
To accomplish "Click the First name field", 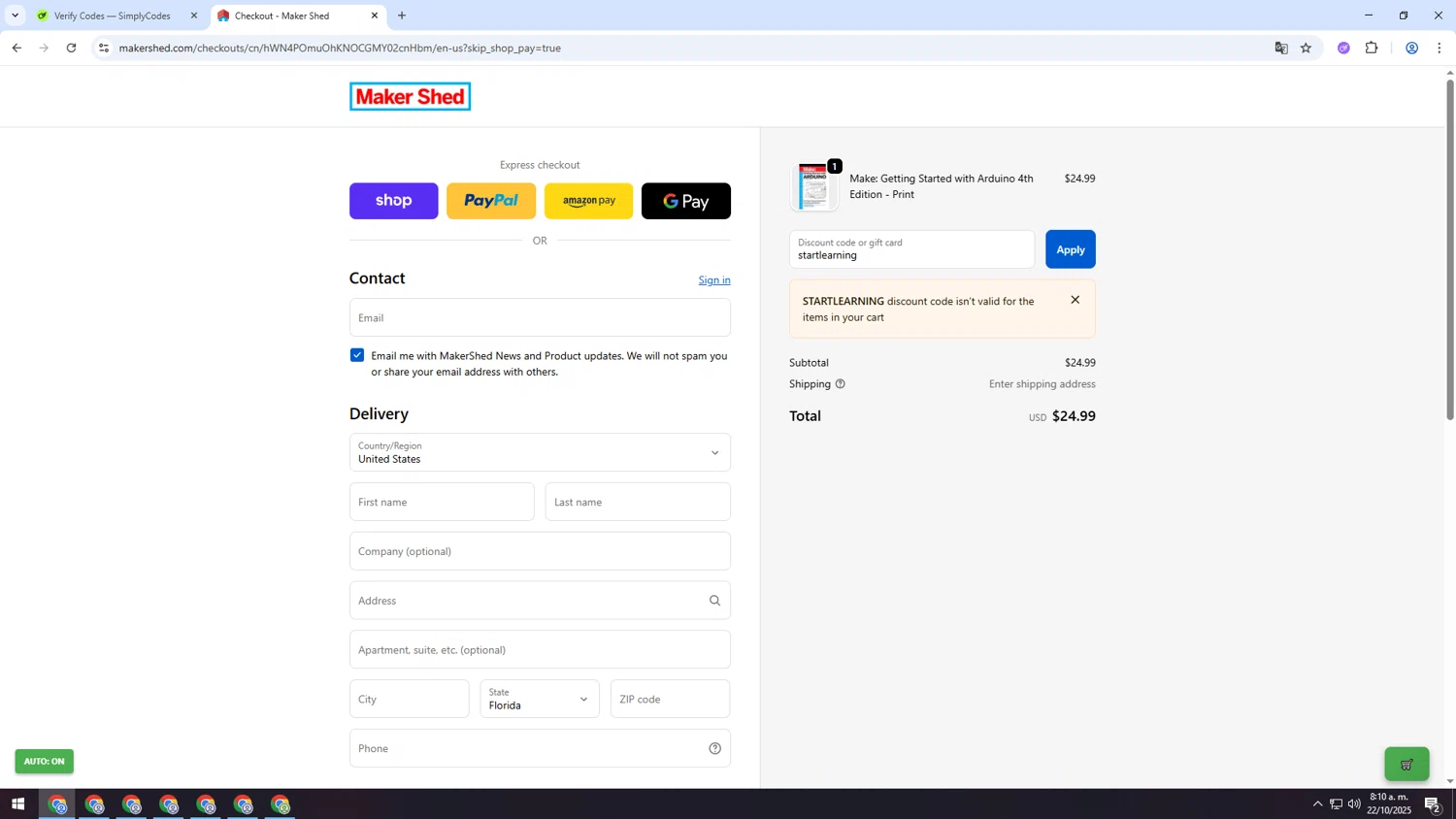I will pos(442,502).
